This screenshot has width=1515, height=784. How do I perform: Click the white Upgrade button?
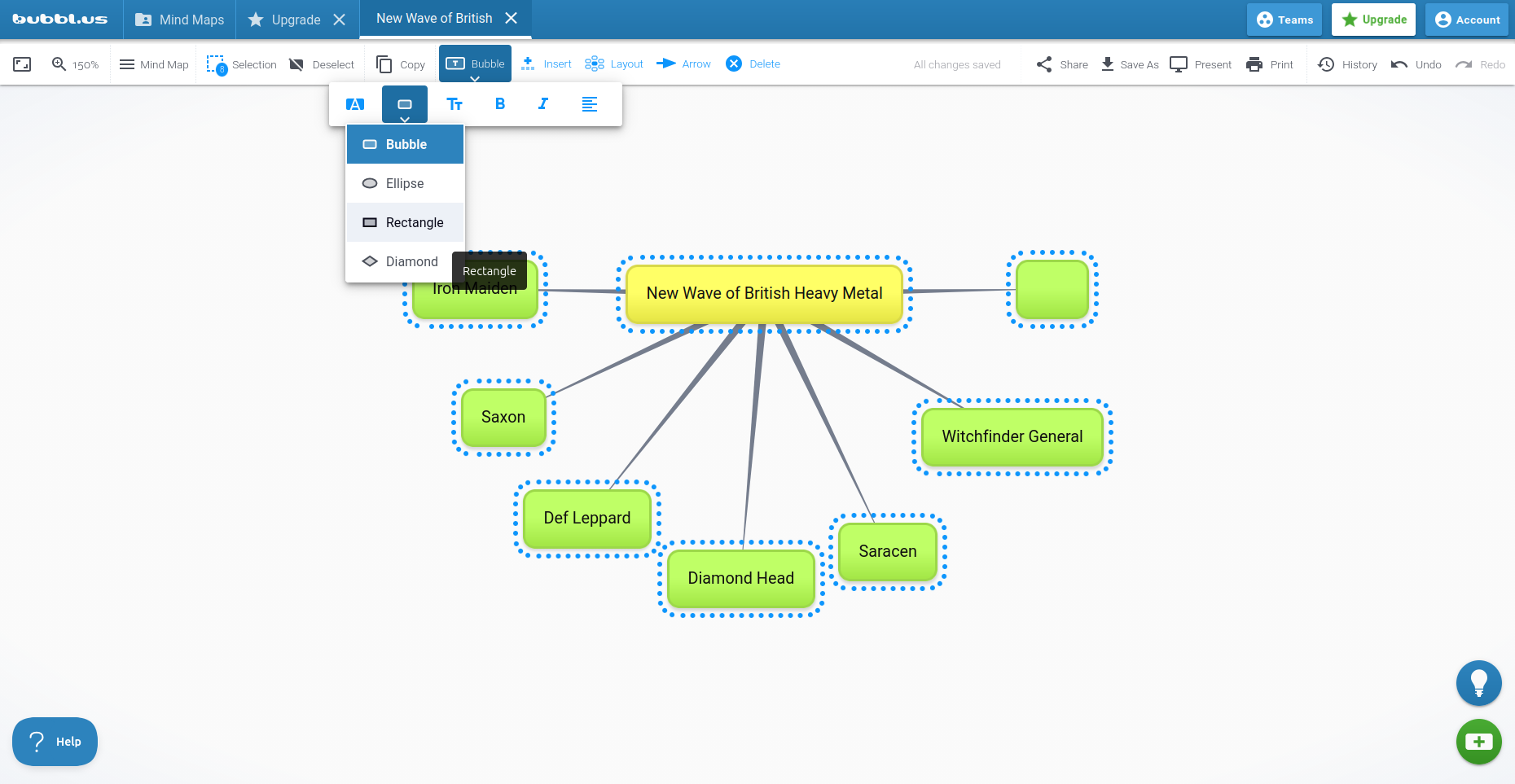pyautogui.click(x=1374, y=20)
